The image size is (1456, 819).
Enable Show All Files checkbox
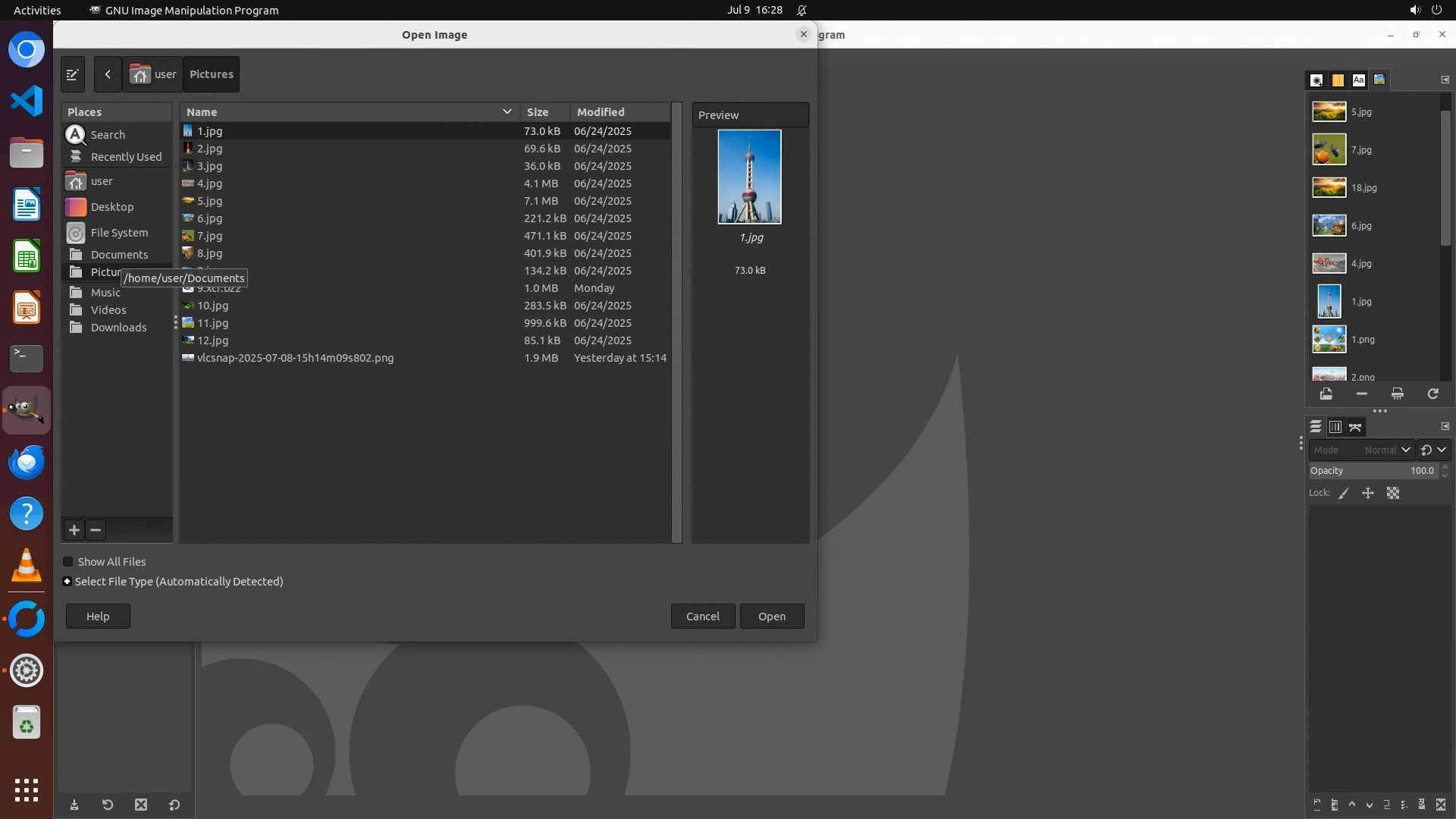point(68,562)
